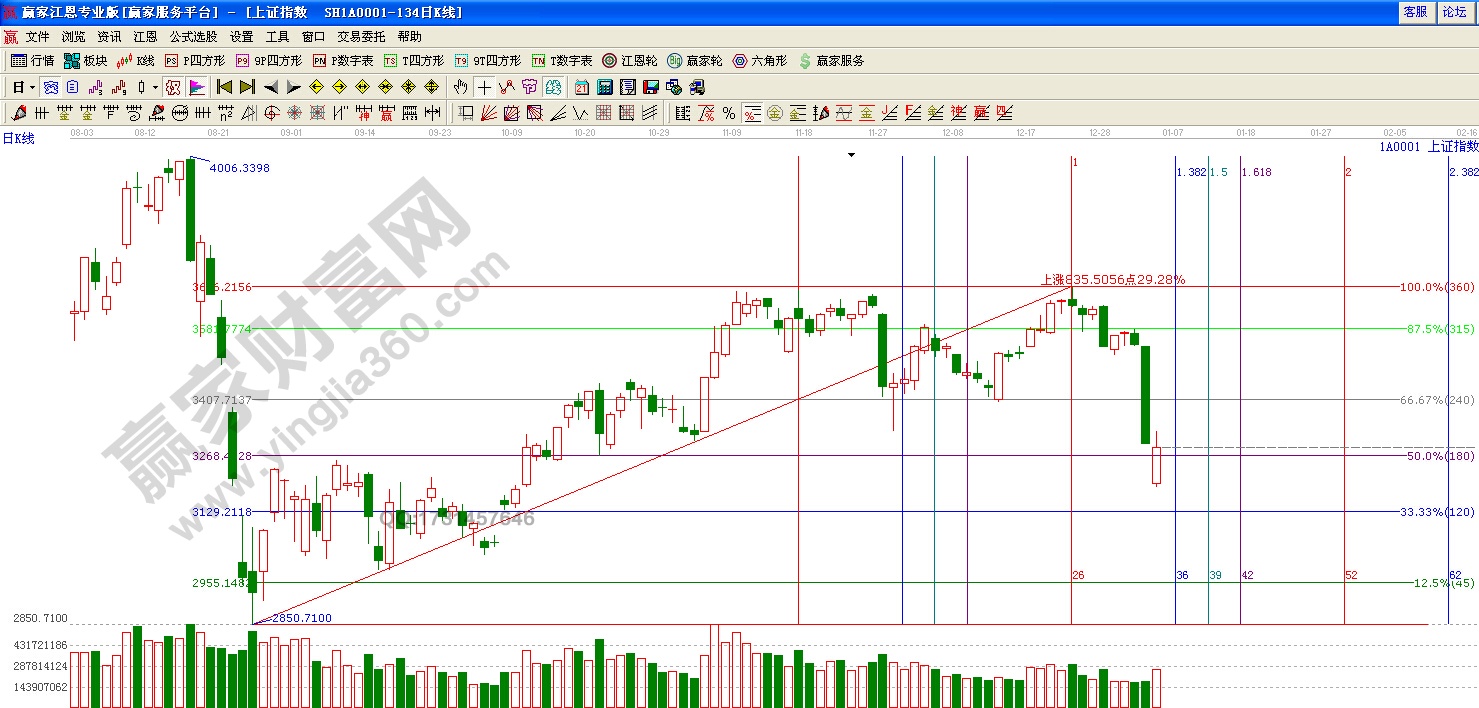Click the calculator icon in toolbar

603,87
